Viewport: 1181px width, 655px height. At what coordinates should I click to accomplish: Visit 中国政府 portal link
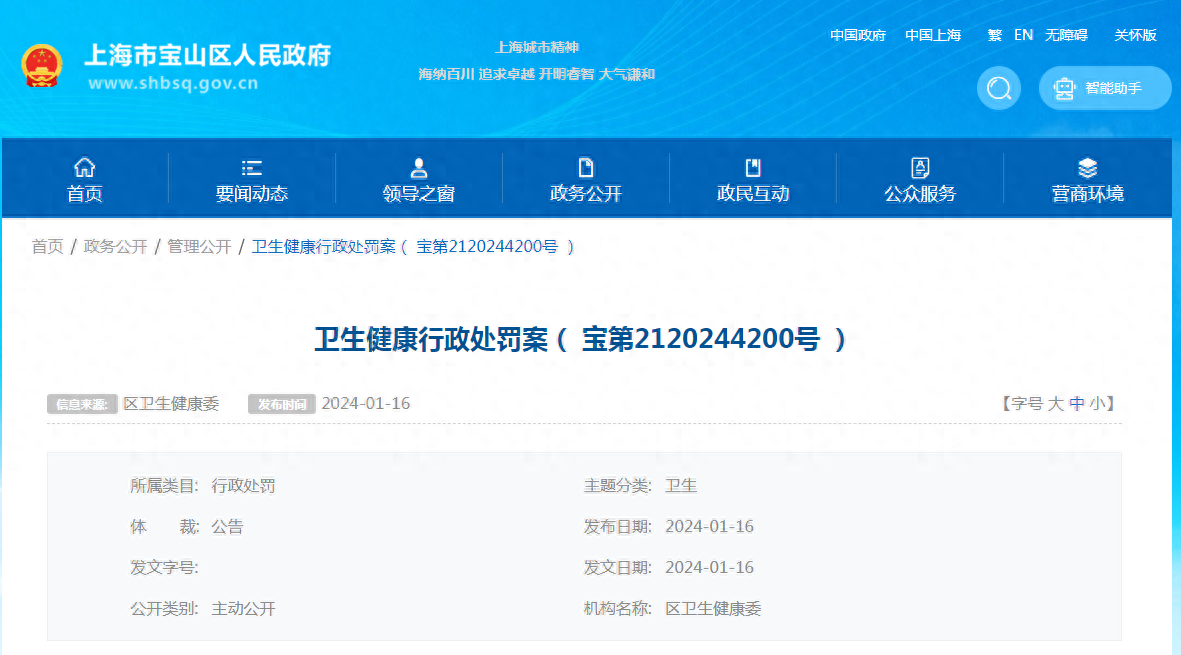coord(859,34)
